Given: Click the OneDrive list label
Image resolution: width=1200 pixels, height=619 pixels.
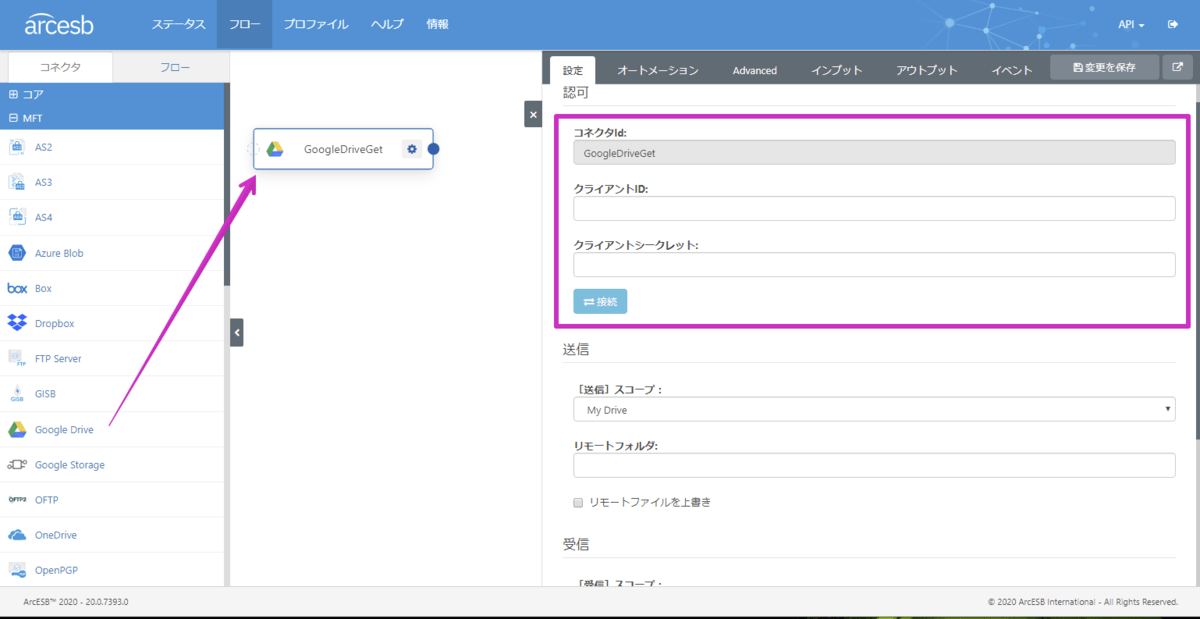Looking at the screenshot, I should click(56, 535).
